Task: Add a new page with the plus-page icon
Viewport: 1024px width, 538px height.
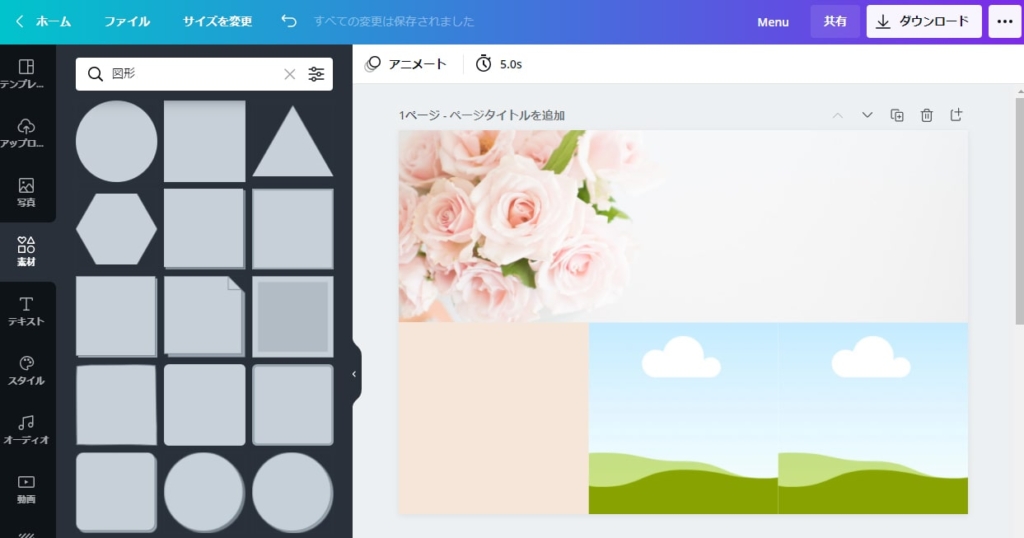Action: coord(956,115)
